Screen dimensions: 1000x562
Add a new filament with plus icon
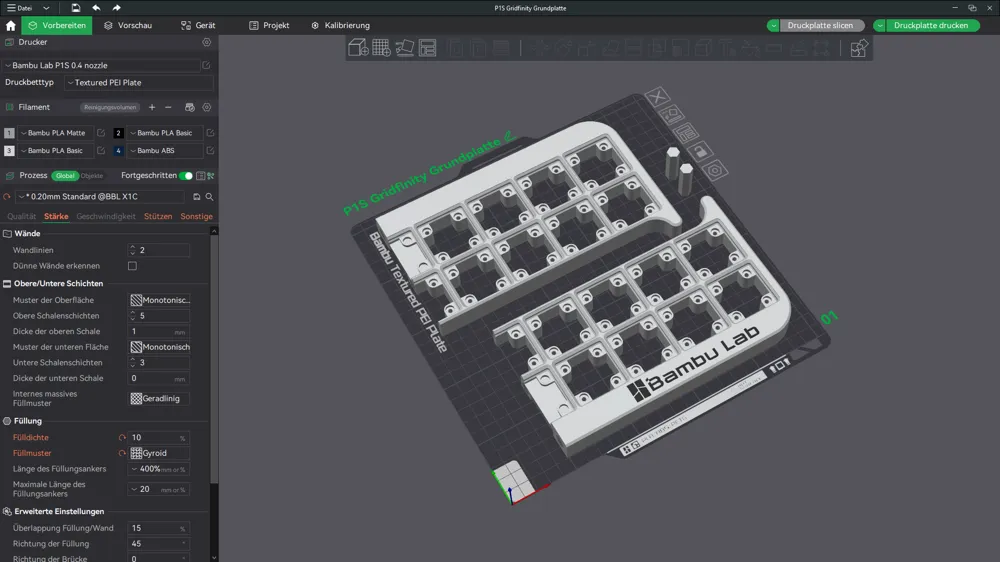click(x=152, y=107)
